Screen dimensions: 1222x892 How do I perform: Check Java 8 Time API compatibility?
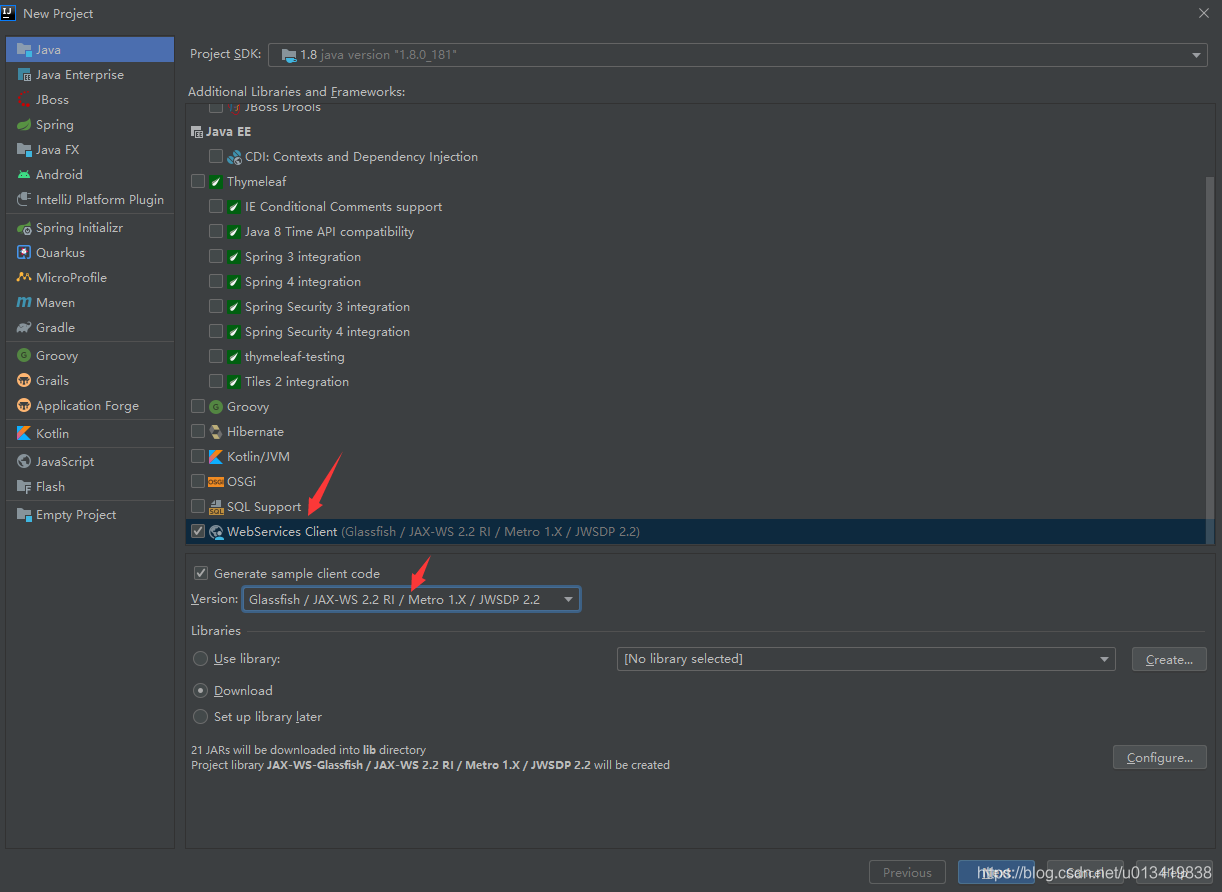tap(216, 231)
